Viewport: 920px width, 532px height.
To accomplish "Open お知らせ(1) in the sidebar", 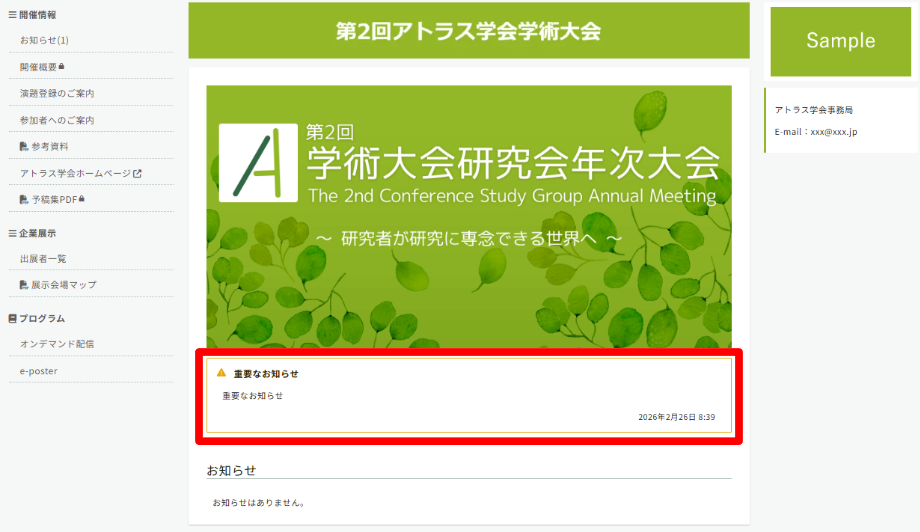I will coord(44,40).
